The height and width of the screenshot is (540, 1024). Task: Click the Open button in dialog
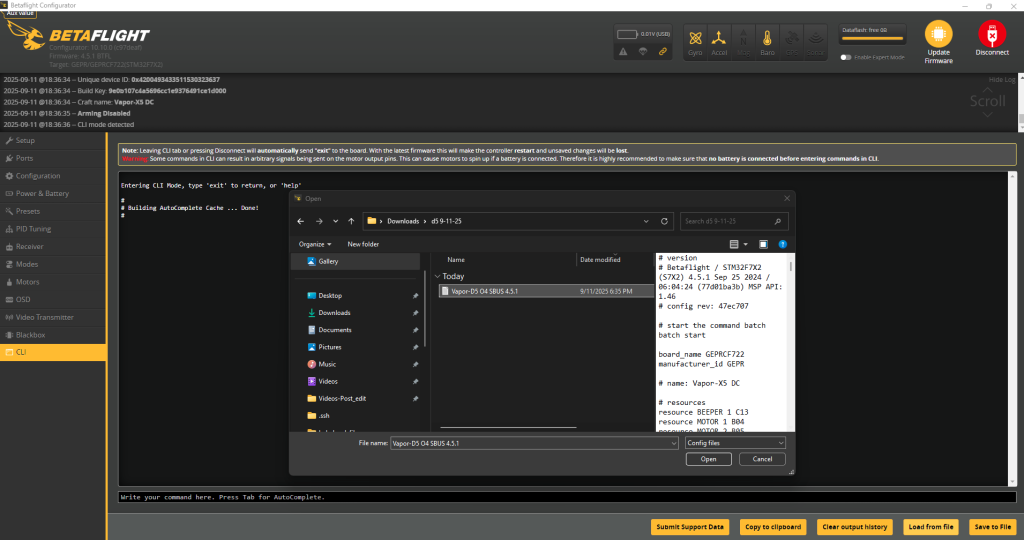click(709, 459)
